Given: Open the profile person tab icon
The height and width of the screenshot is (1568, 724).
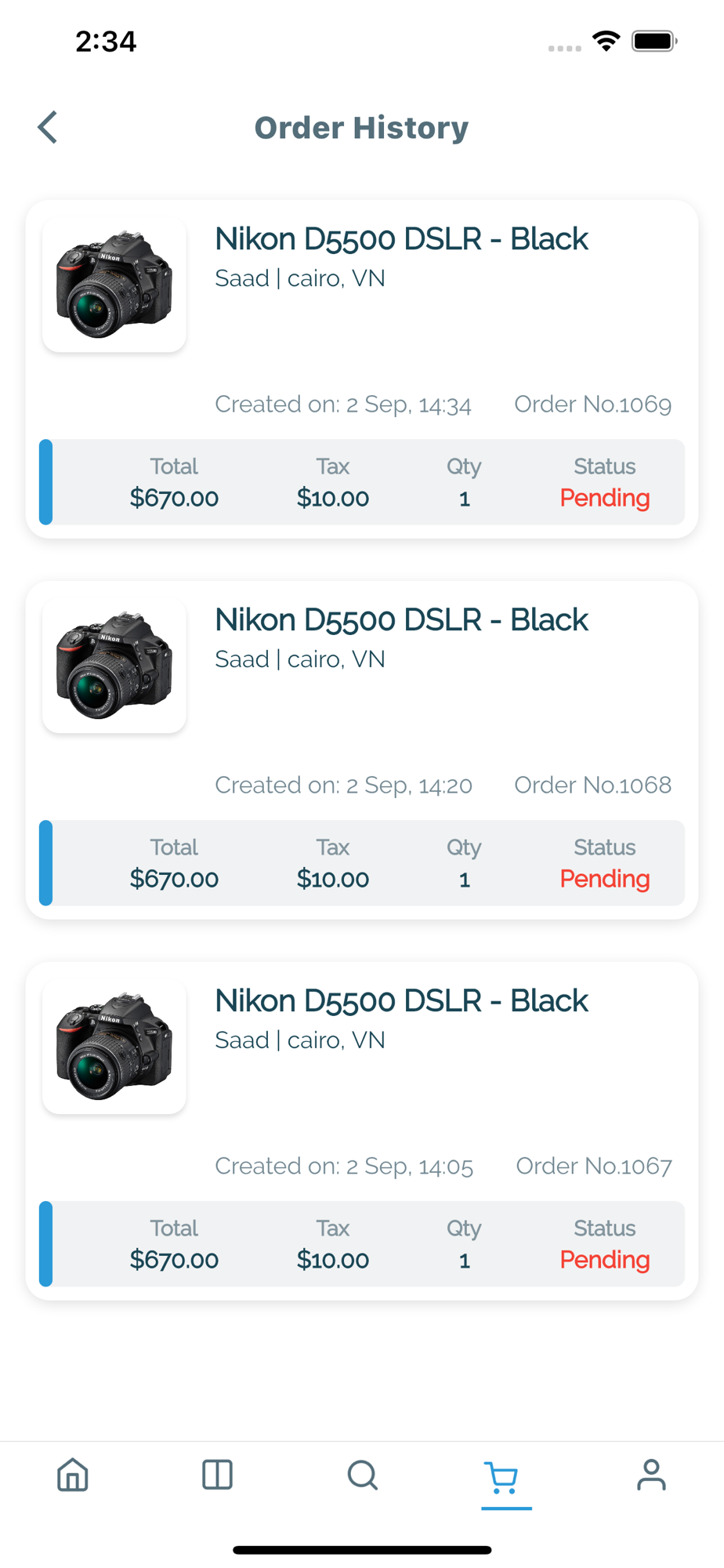Looking at the screenshot, I should [x=651, y=1475].
